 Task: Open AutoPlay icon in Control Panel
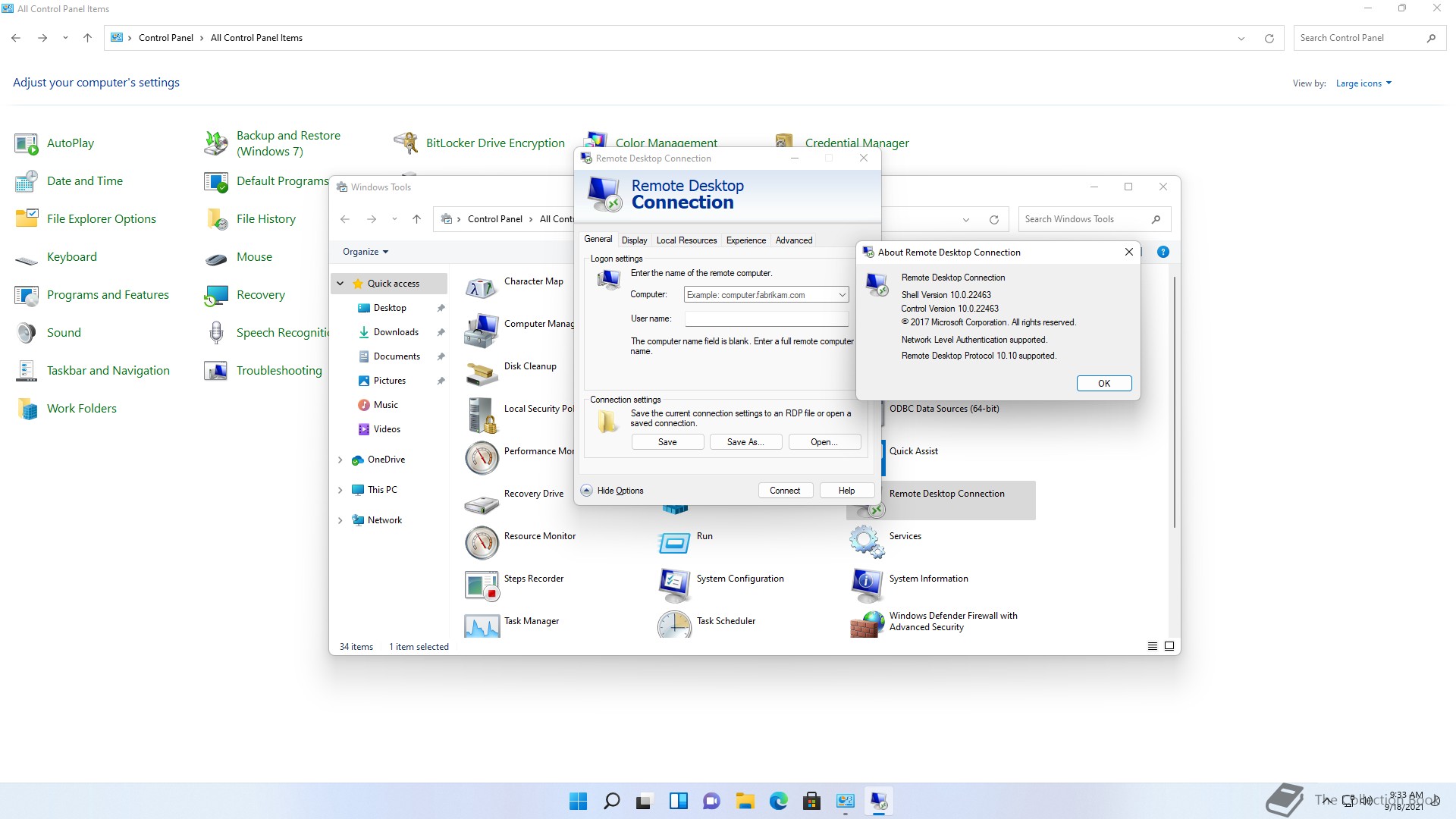tap(27, 143)
